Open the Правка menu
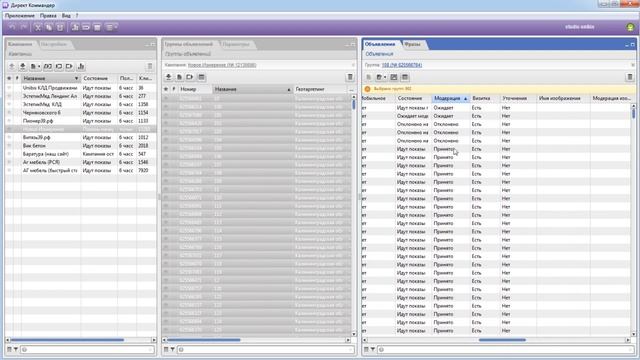The height and width of the screenshot is (360, 640). pyautogui.click(x=48, y=16)
